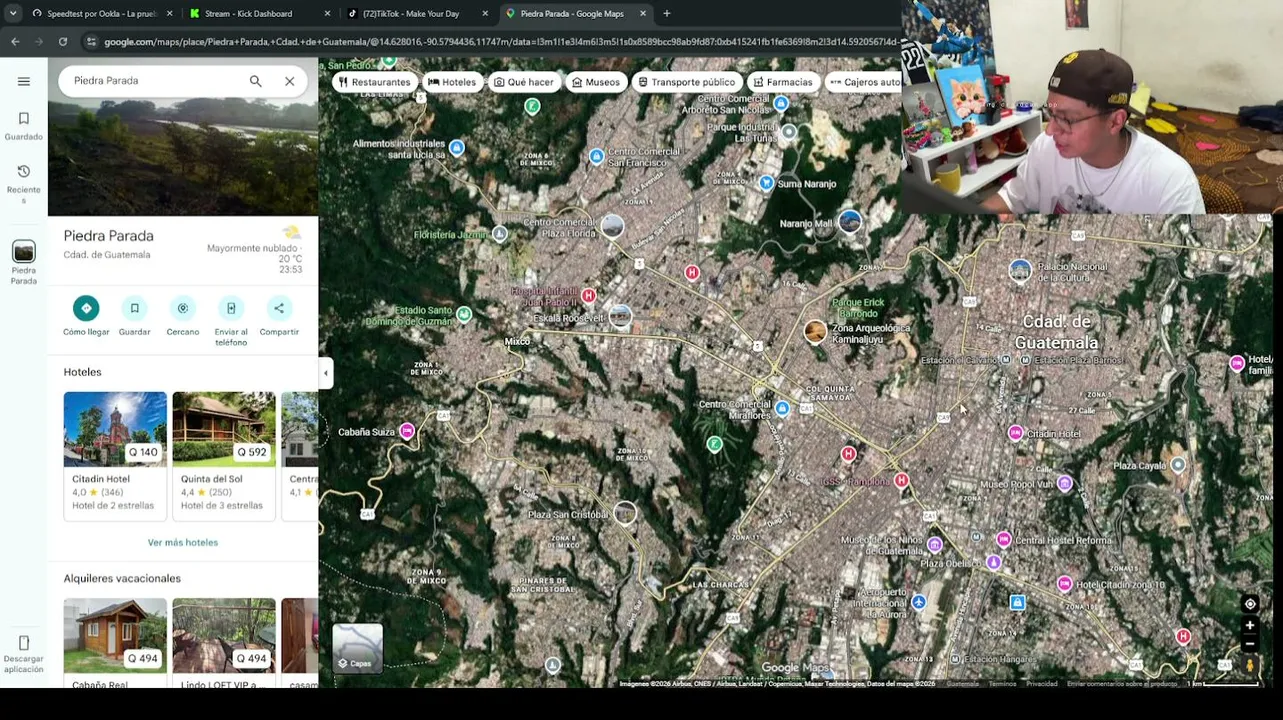This screenshot has width=1283, height=720.
Task: Click the Central Hostel Reforma pin
Action: (1004, 539)
